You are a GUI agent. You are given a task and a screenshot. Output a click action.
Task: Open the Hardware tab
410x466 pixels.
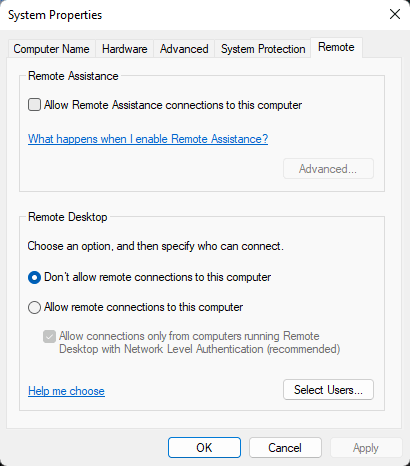click(124, 49)
